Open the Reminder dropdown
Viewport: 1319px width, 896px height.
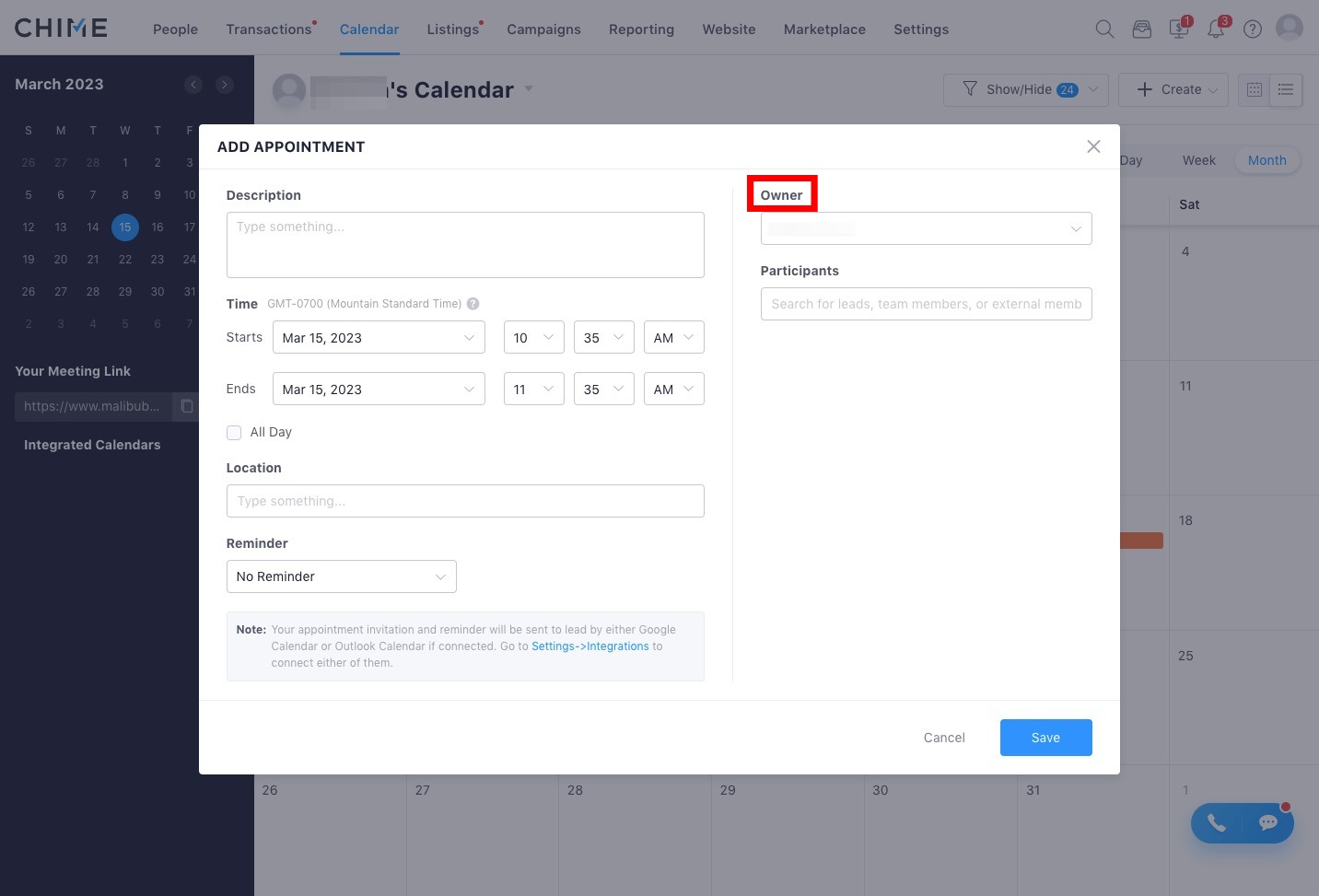(x=341, y=576)
